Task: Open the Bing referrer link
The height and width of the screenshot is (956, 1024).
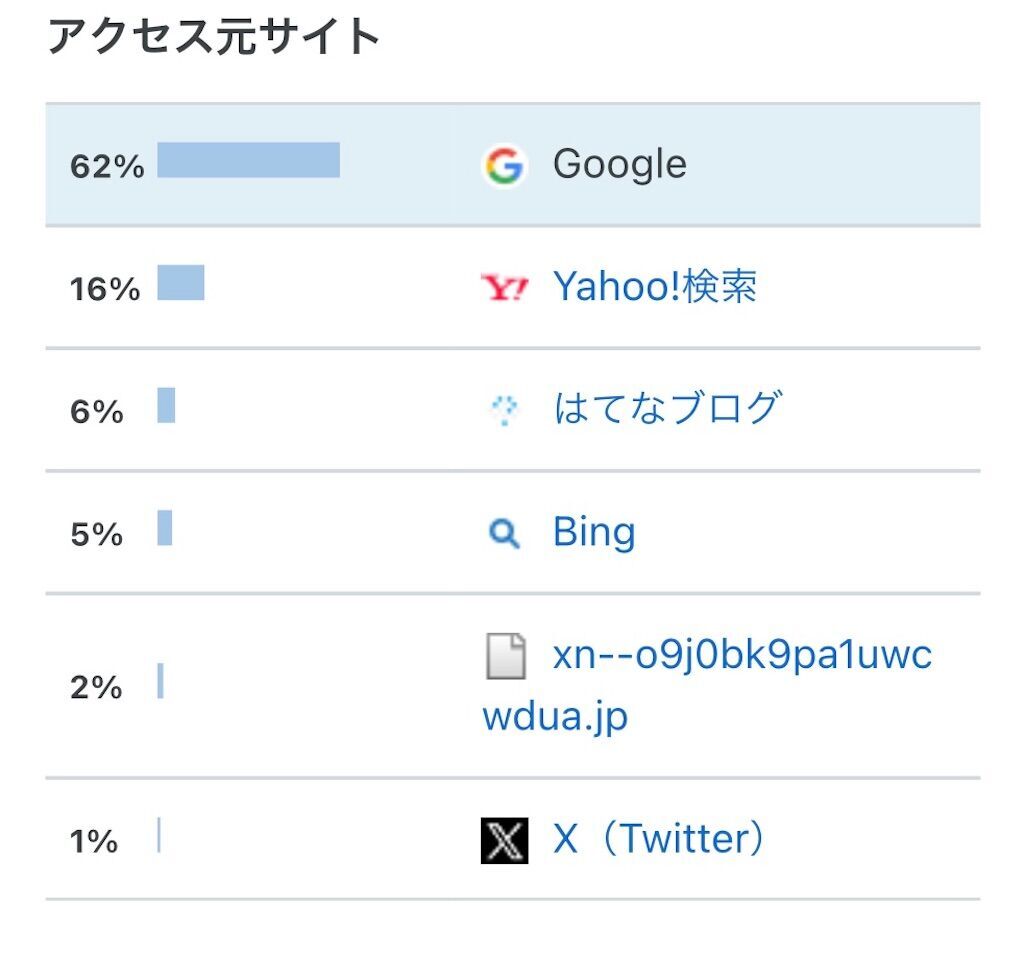Action: coord(594,532)
